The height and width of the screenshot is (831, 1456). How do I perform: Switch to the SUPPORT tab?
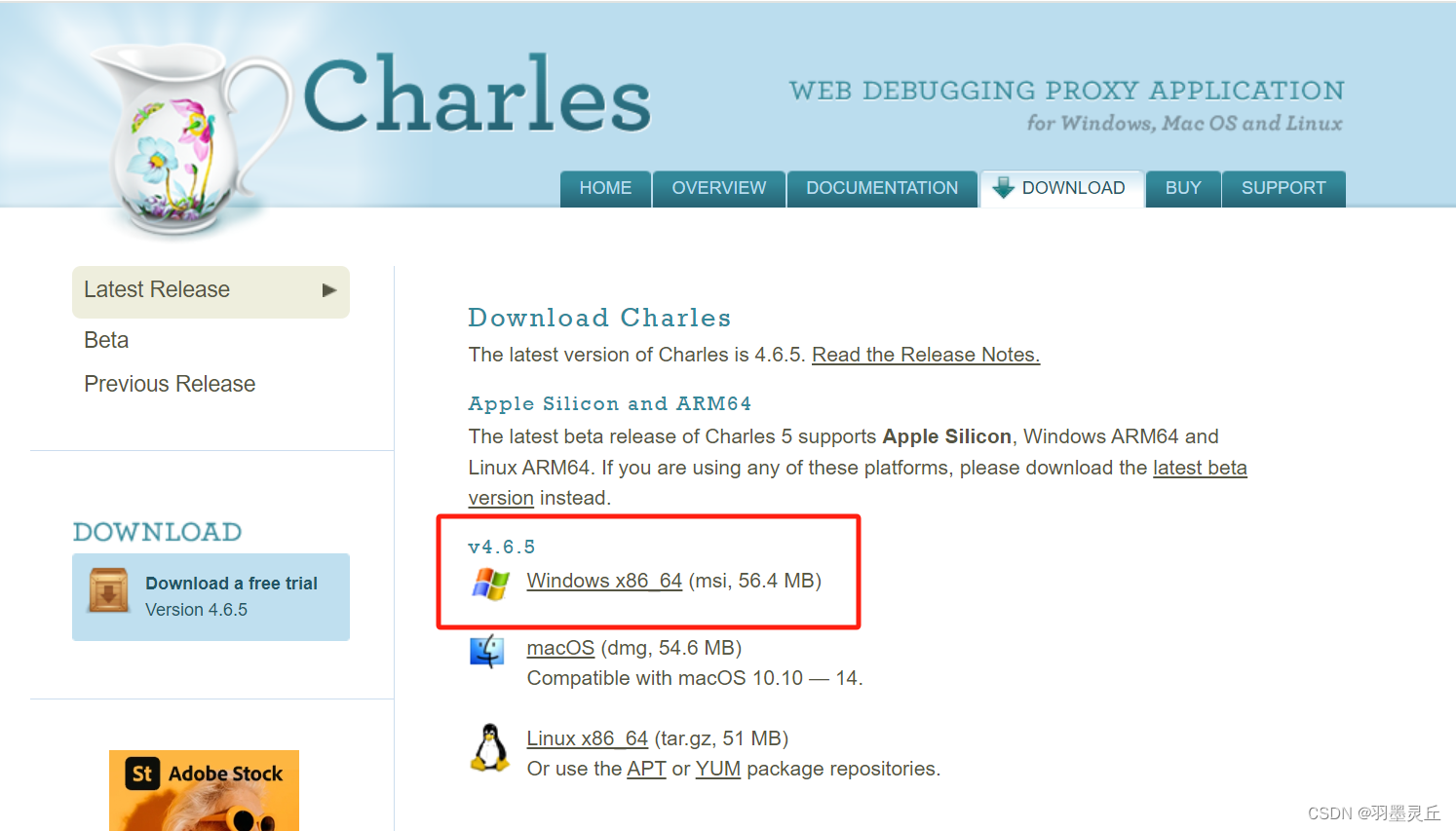(1284, 188)
